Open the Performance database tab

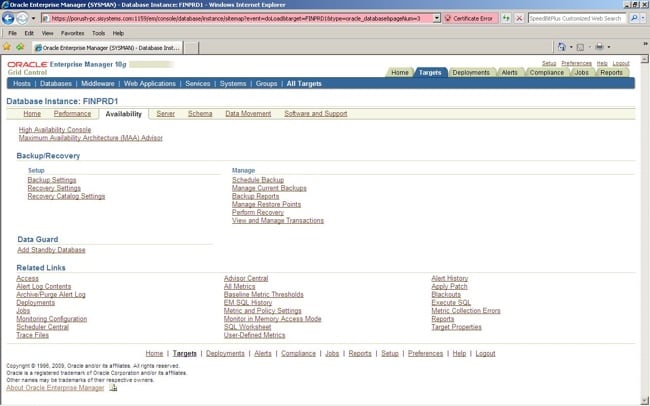[x=72, y=114]
